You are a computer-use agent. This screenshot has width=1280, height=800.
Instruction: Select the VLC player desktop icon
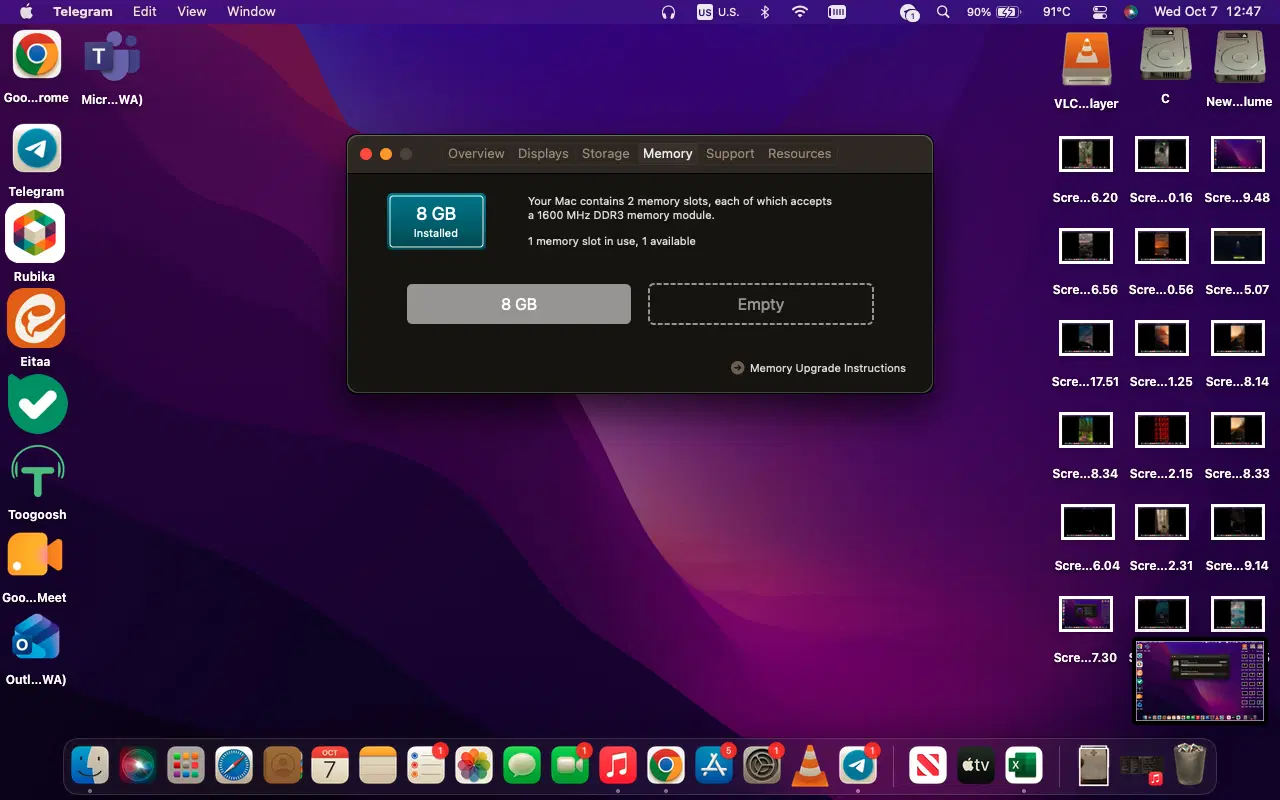click(x=1086, y=58)
